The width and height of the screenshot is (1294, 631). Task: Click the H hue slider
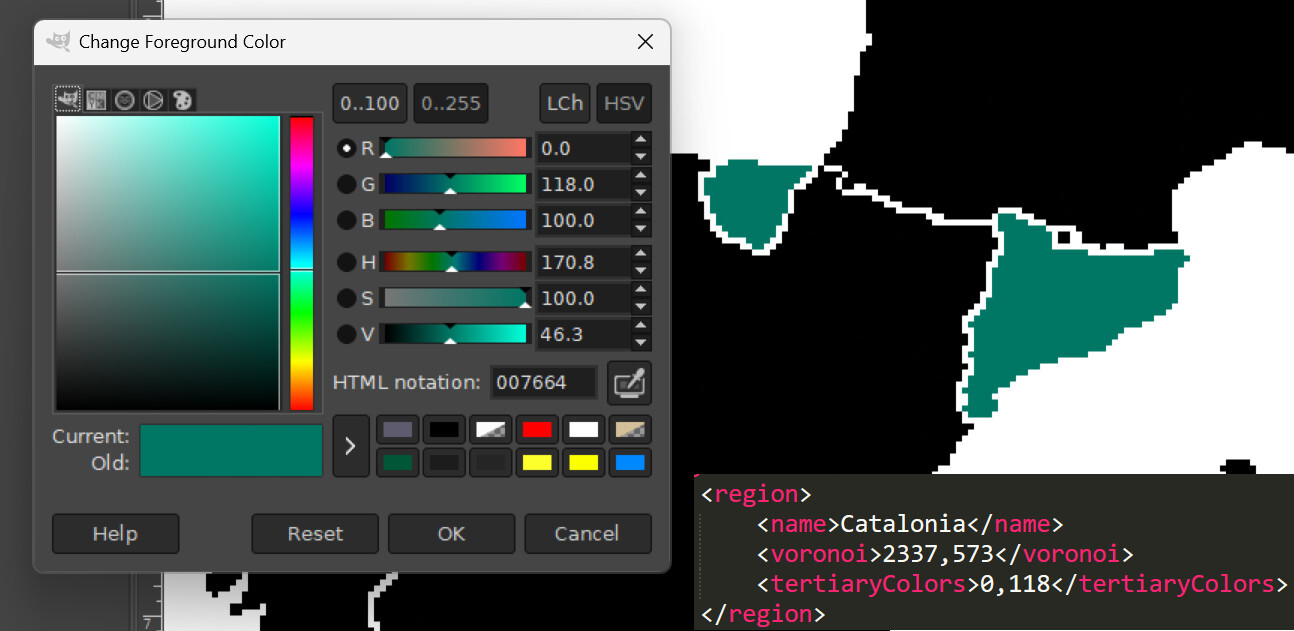point(454,262)
